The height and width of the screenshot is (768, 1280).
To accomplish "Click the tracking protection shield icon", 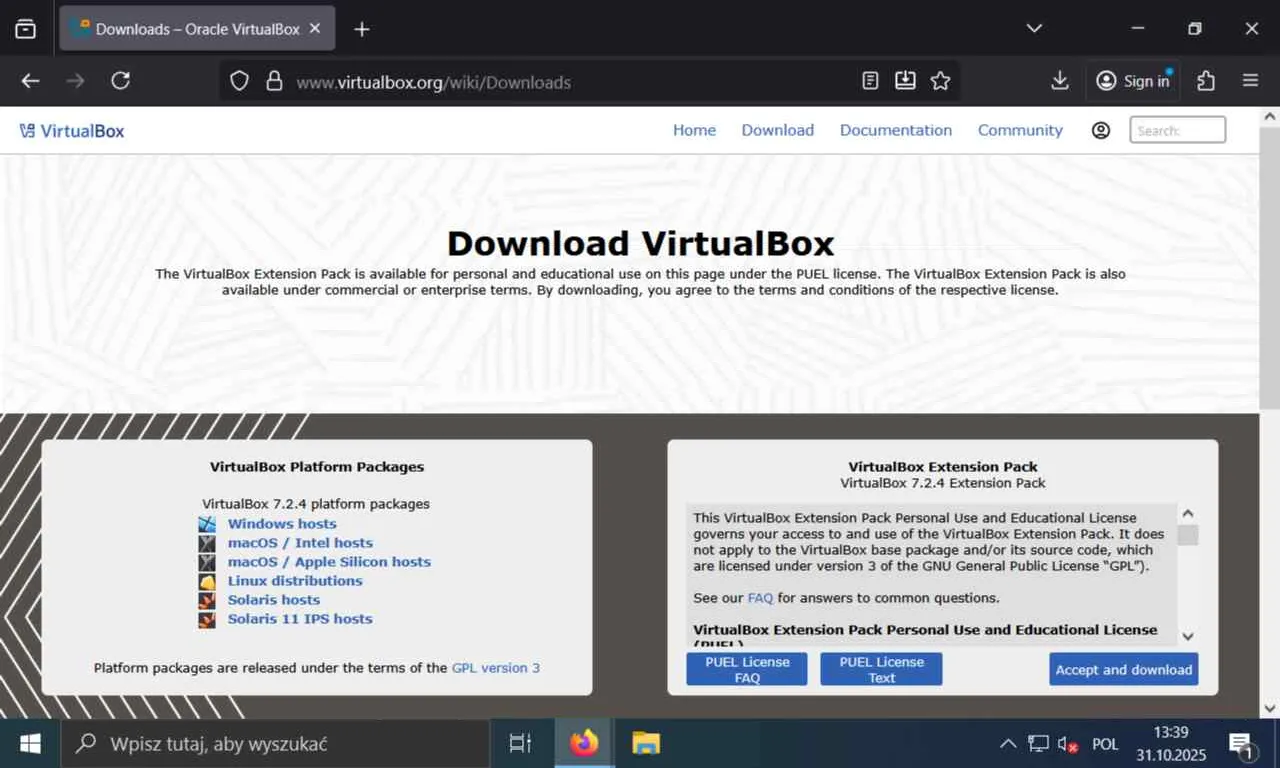I will (239, 82).
